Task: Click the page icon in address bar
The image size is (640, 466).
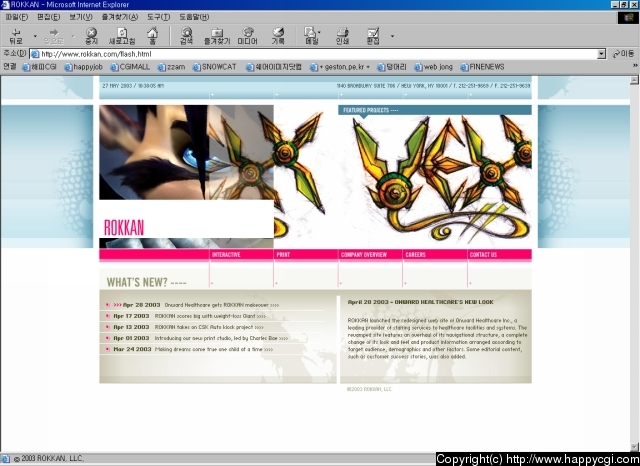Action: (x=35, y=54)
